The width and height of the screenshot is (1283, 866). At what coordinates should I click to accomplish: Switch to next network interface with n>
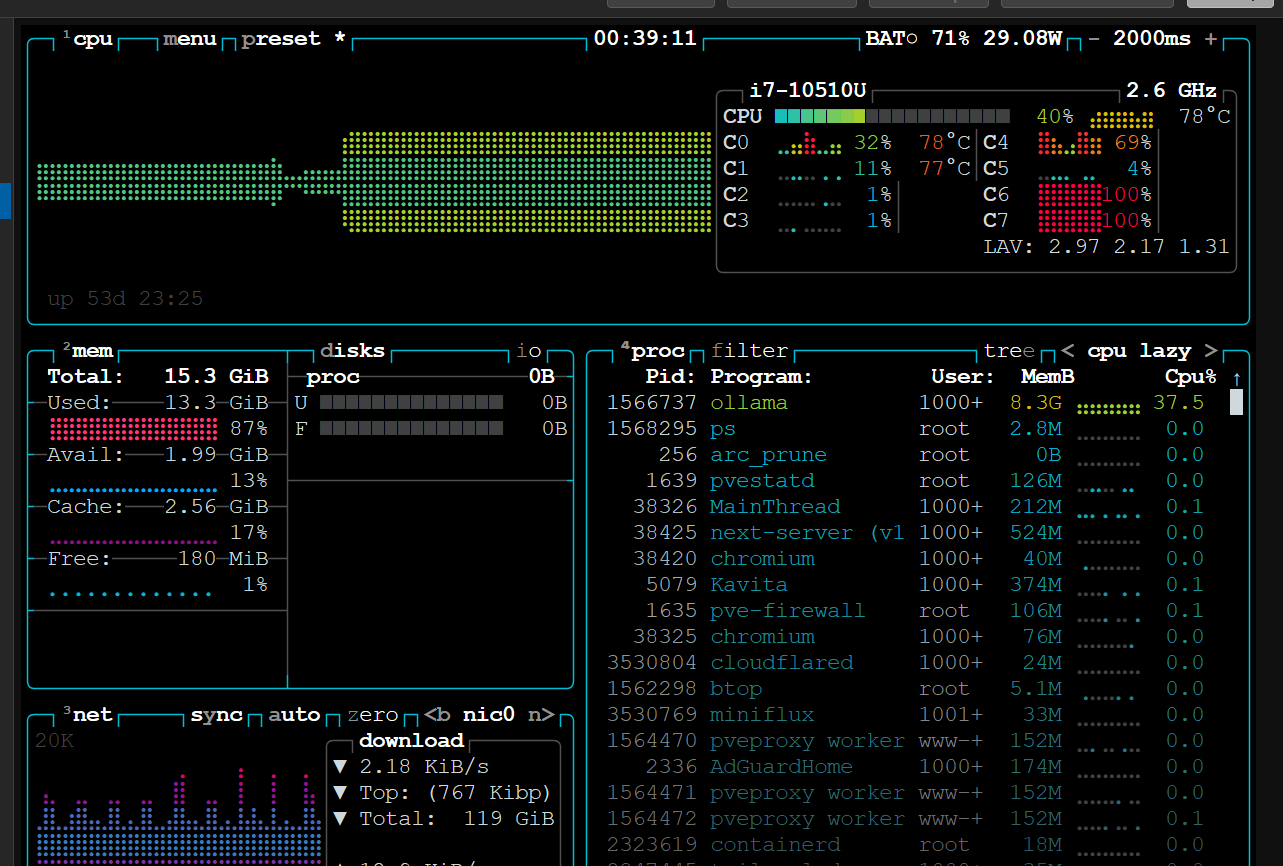tap(541, 715)
